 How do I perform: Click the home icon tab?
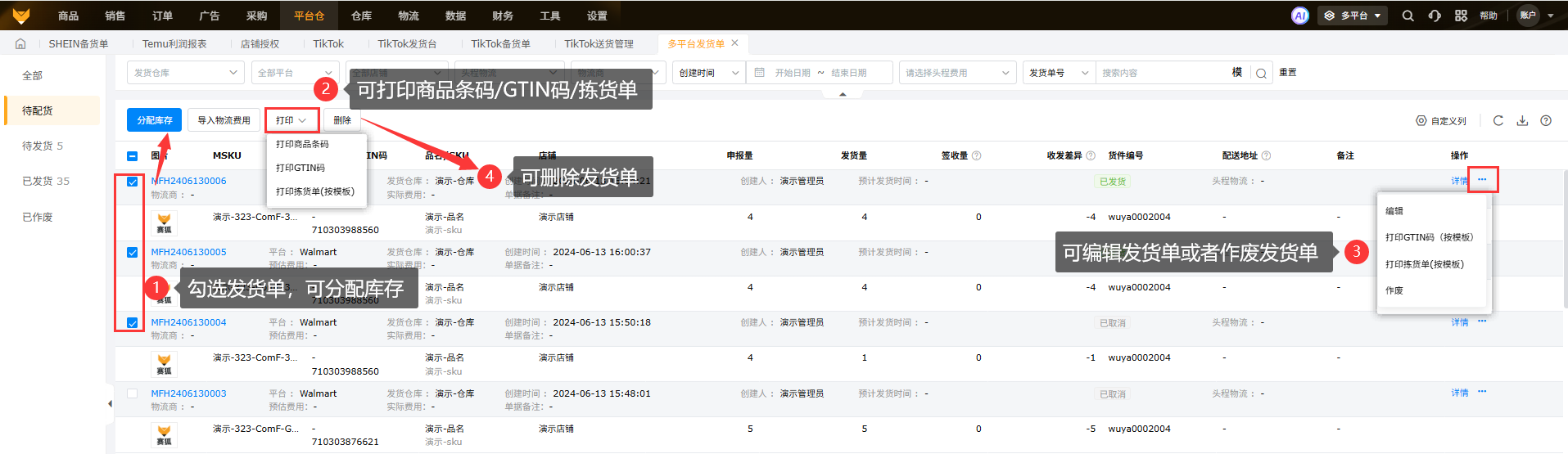point(20,44)
